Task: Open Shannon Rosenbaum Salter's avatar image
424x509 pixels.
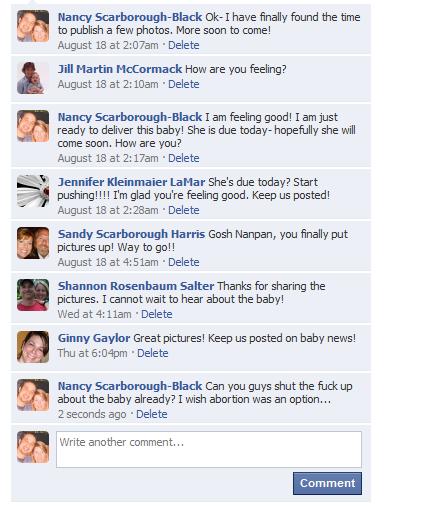Action: pyautogui.click(x=33, y=295)
